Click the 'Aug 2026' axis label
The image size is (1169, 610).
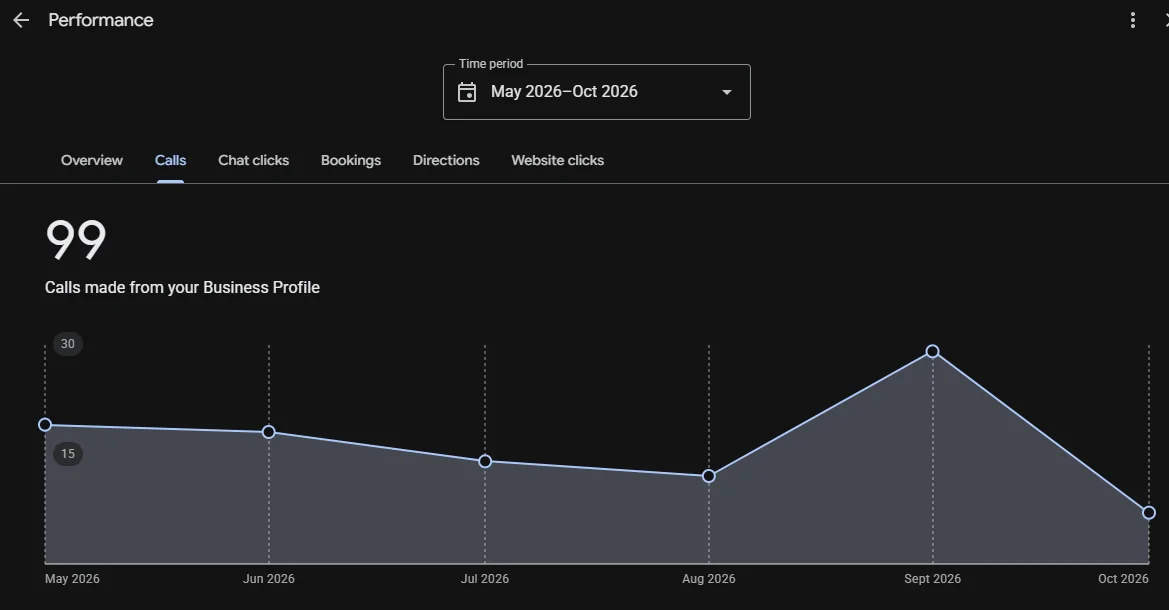(x=709, y=579)
